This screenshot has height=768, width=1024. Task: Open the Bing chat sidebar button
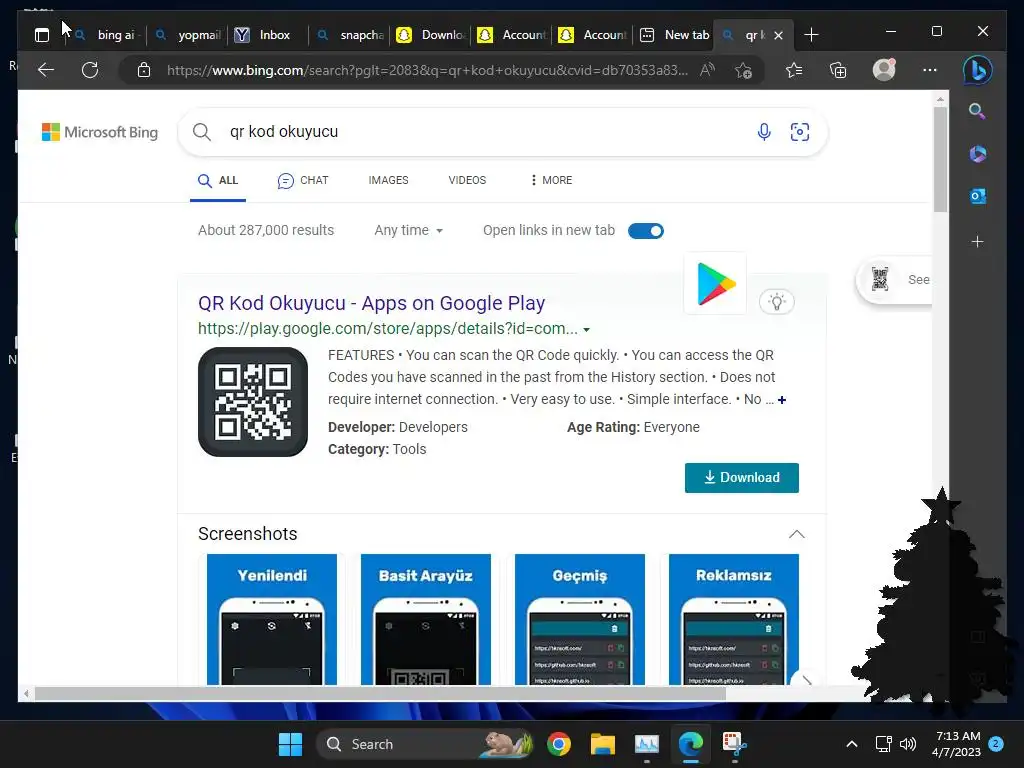tap(978, 70)
